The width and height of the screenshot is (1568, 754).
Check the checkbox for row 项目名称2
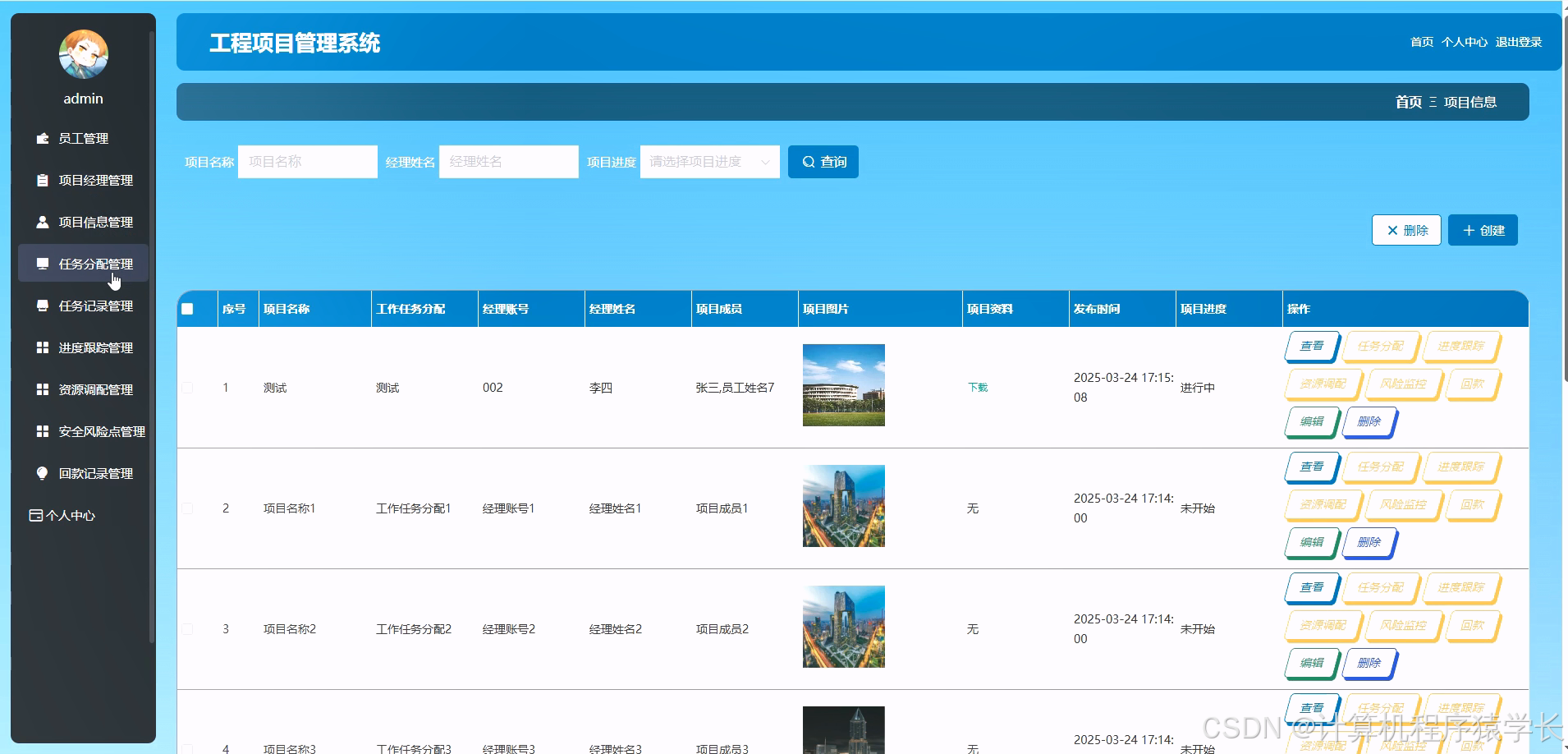click(187, 629)
